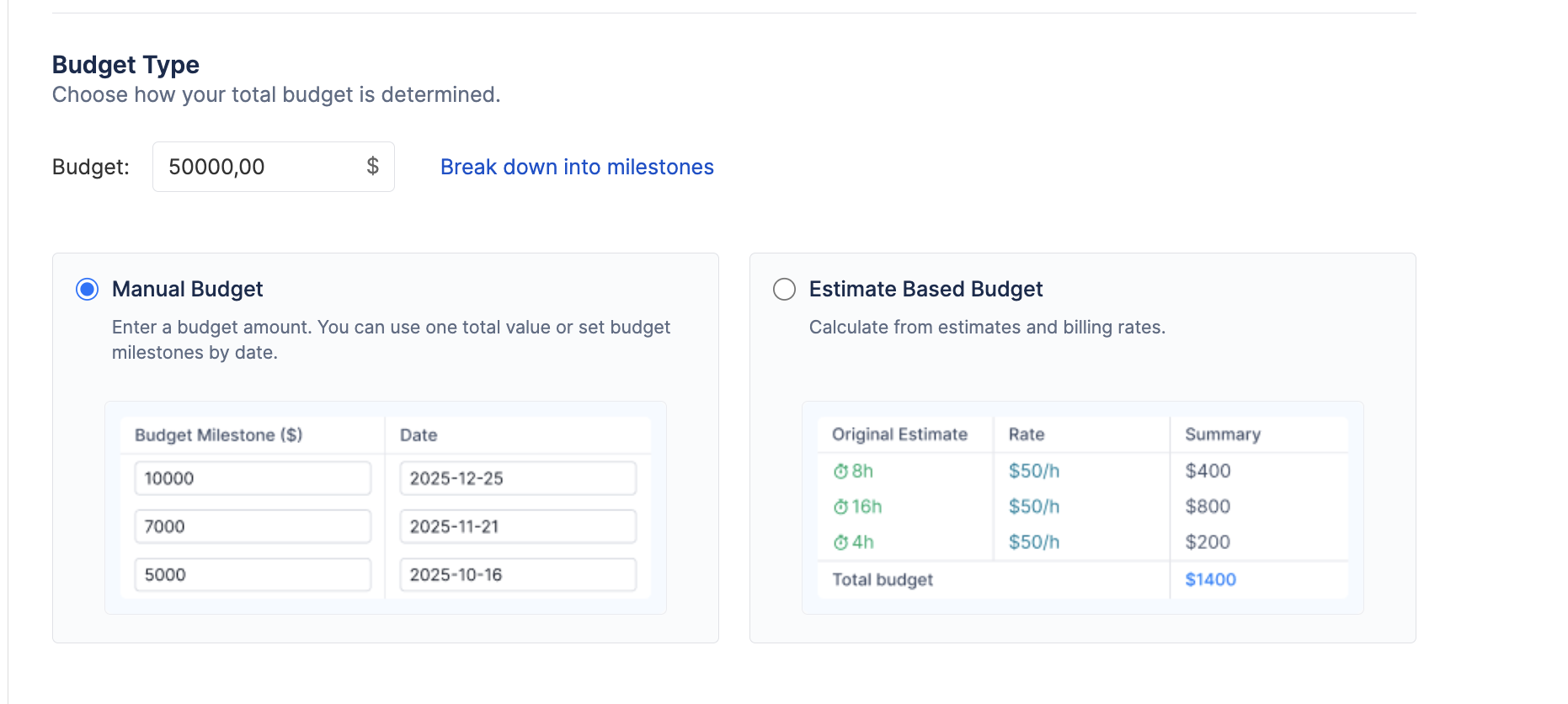Click the 10000 budget milestone field
Image resolution: width=1568 pixels, height=704 pixels.
[x=253, y=478]
